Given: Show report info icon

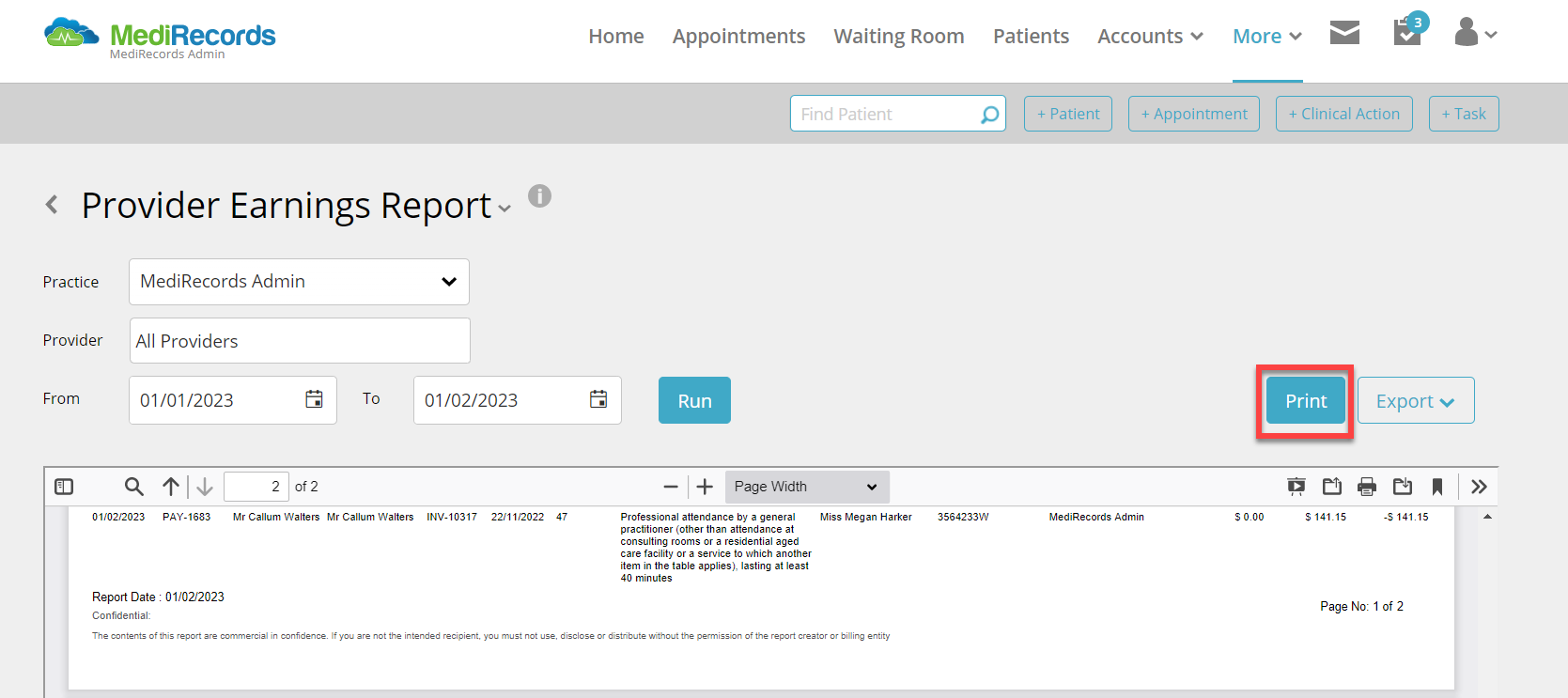Looking at the screenshot, I should coord(539,195).
